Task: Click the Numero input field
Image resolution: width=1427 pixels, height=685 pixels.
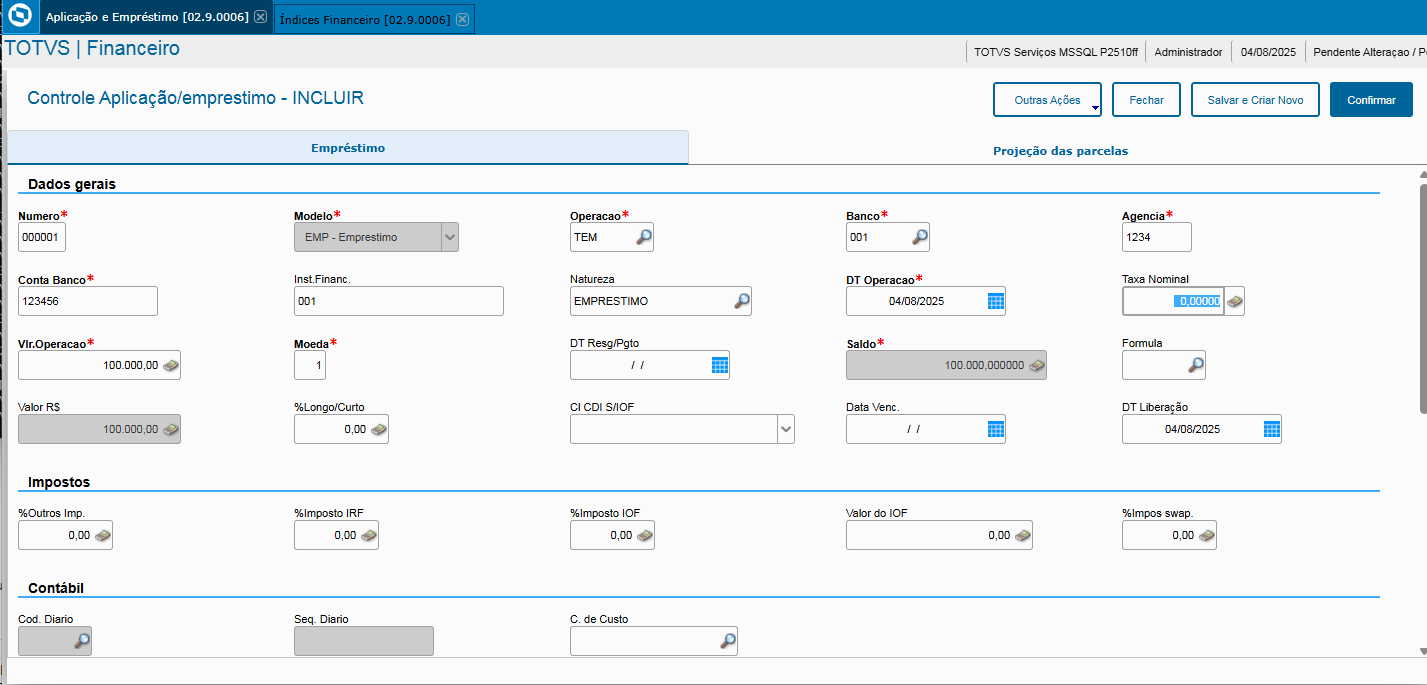Action: point(42,237)
